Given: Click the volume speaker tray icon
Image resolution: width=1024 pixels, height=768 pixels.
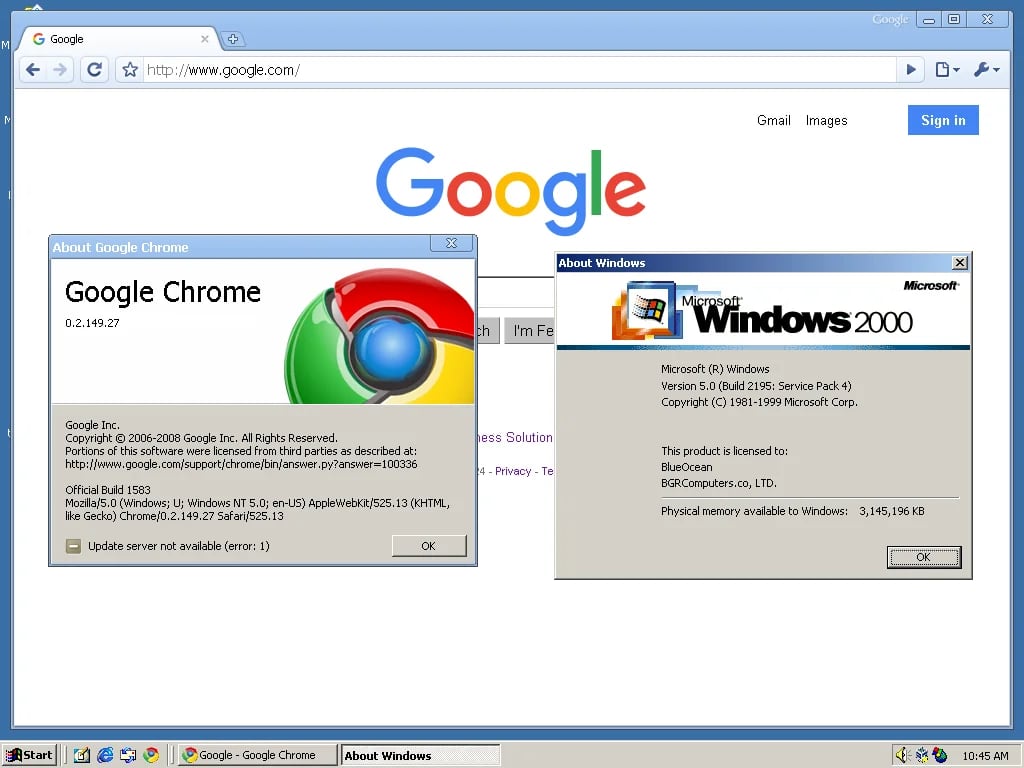Looking at the screenshot, I should (903, 756).
